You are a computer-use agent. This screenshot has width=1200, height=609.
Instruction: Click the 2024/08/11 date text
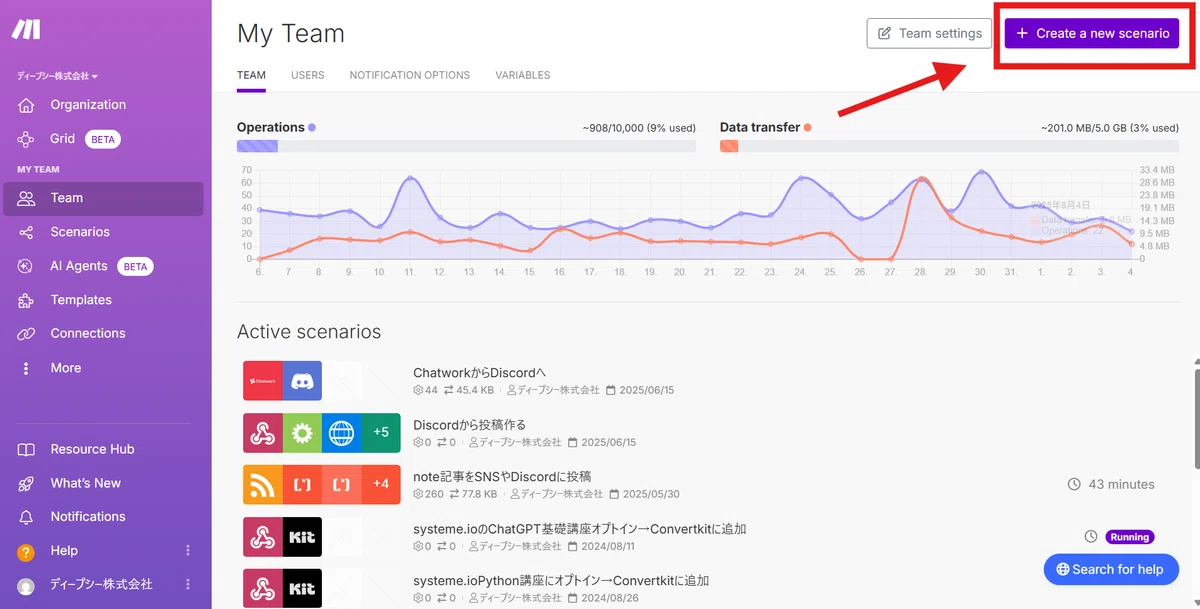coord(610,546)
